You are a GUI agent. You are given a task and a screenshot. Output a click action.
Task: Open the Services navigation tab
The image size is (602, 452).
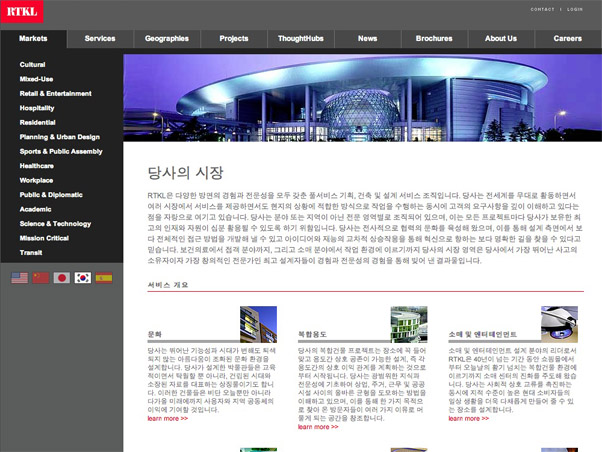coord(100,38)
